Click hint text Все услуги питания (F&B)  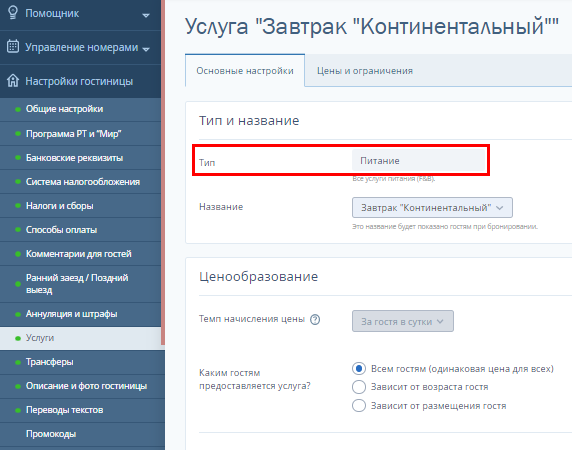coord(394,179)
